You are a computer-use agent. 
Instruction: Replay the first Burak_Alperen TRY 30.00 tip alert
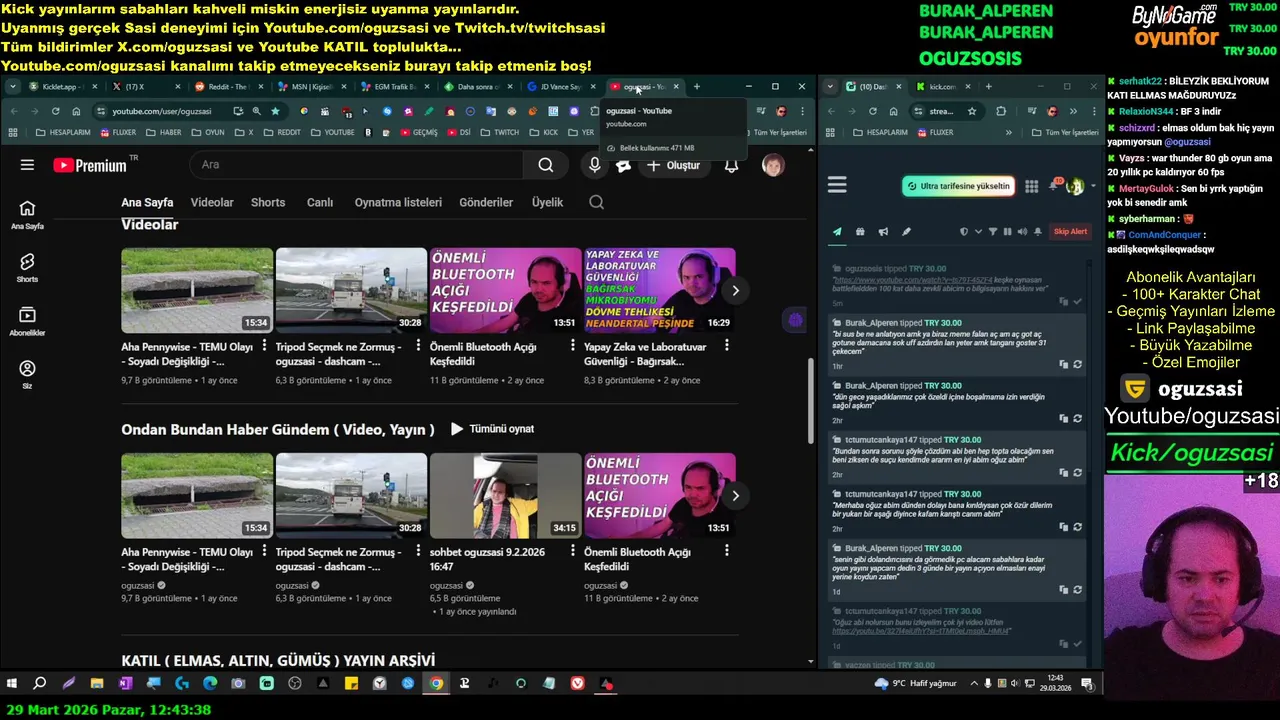coord(1077,365)
